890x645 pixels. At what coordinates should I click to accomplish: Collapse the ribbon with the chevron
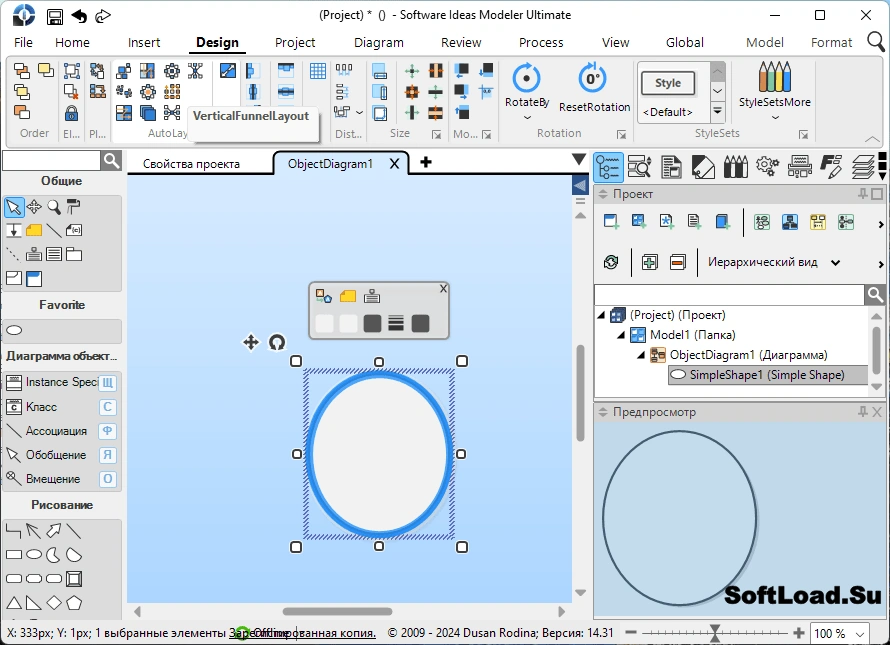[872, 139]
